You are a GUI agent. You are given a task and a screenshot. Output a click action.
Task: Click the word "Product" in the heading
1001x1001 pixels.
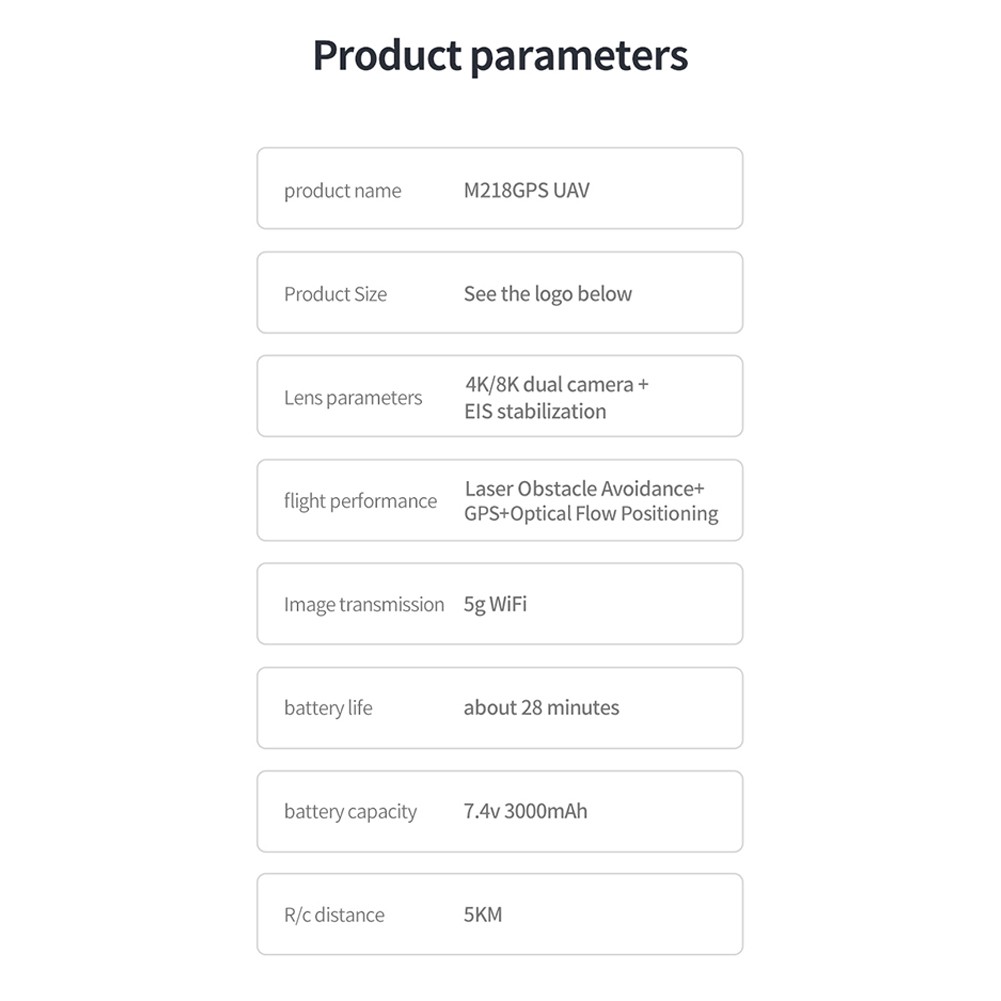click(387, 55)
